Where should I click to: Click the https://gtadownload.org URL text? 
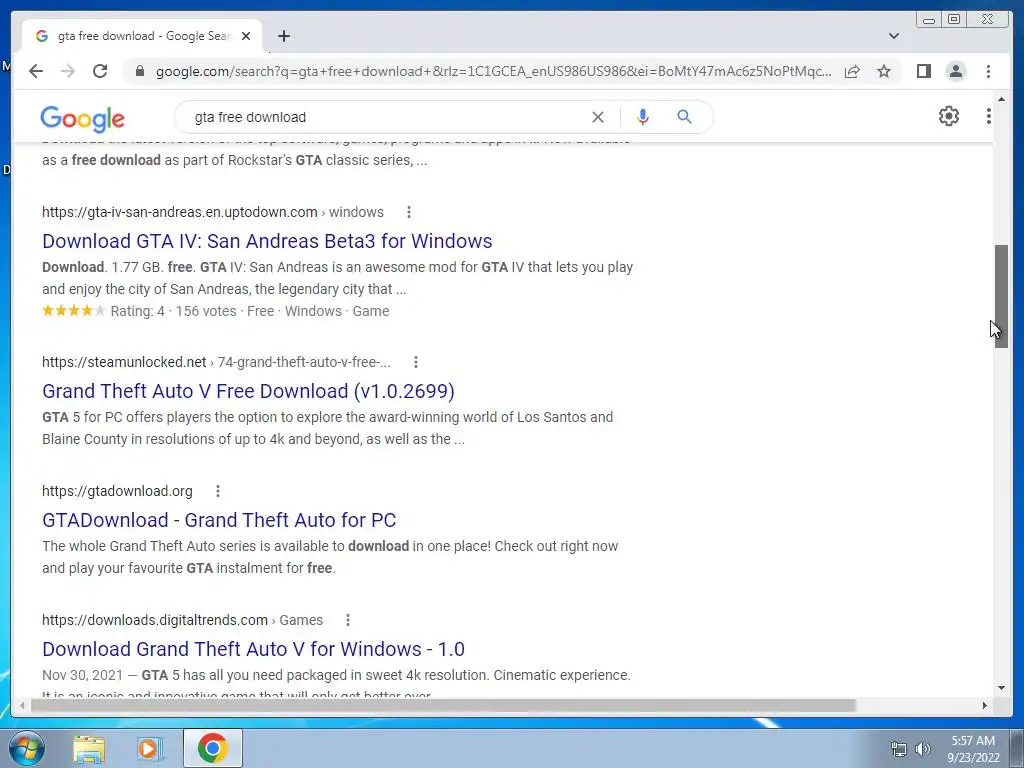pyautogui.click(x=118, y=491)
